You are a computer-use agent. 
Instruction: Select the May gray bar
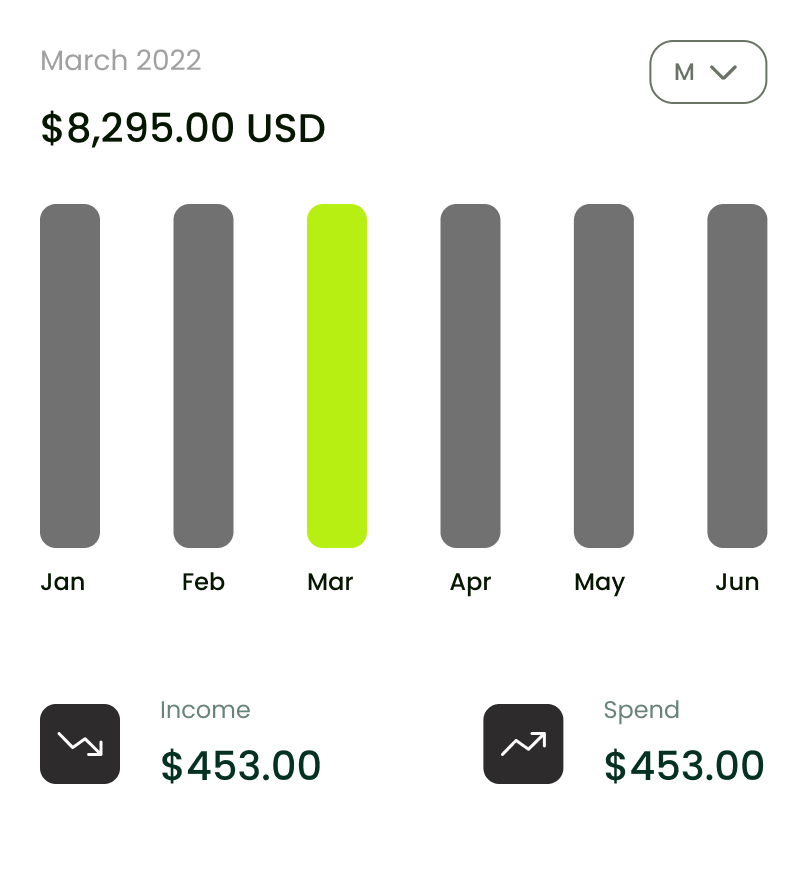click(604, 376)
